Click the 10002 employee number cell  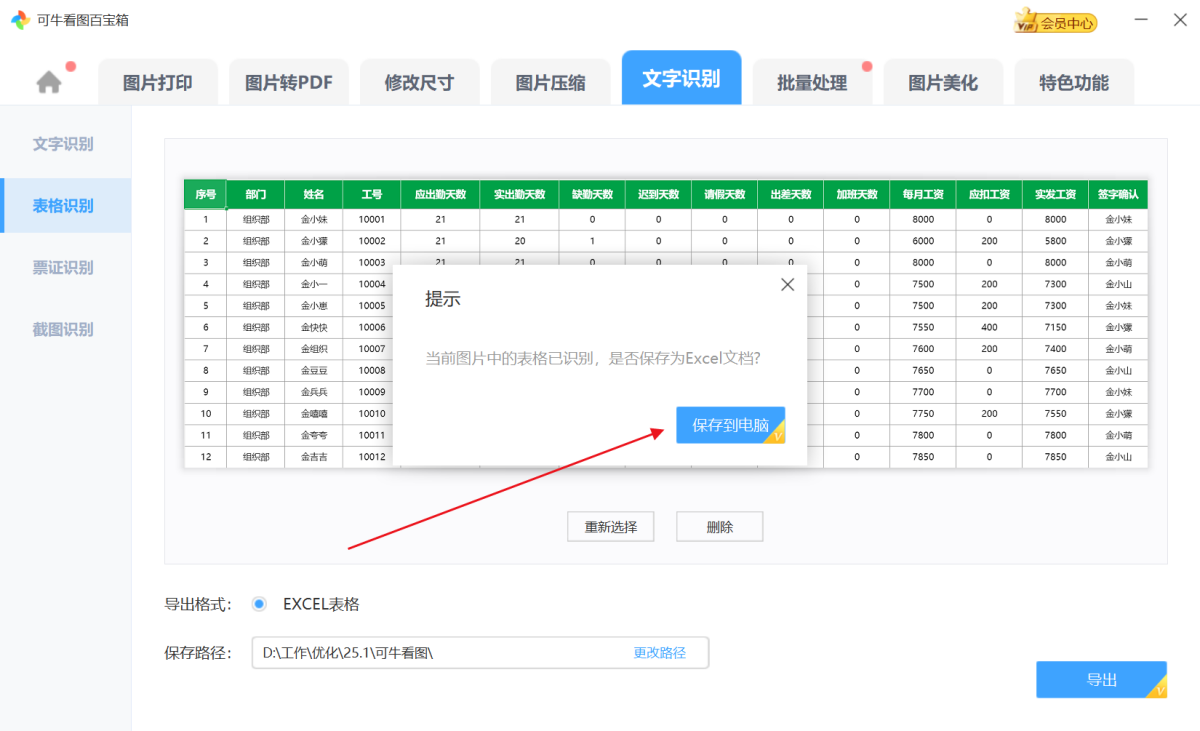(372, 241)
